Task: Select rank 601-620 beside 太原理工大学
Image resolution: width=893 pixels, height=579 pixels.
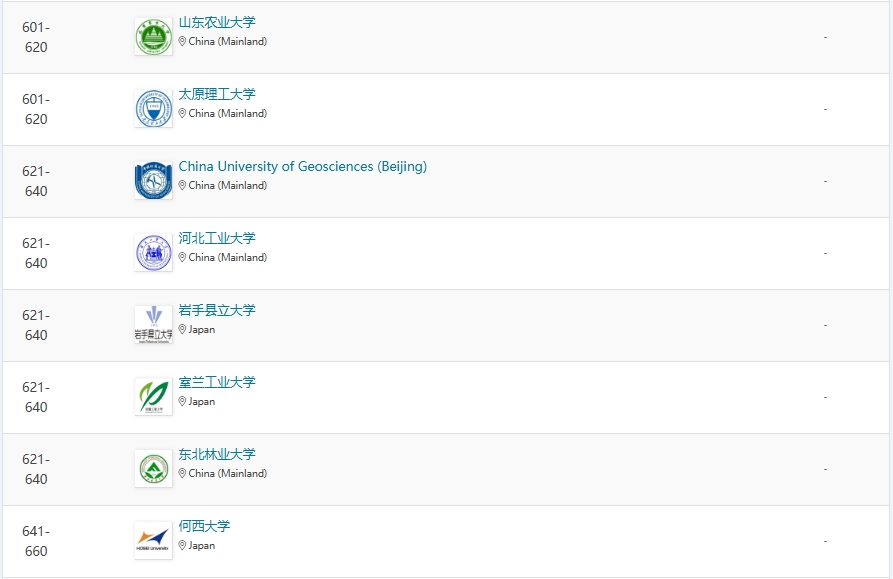Action: tap(36, 109)
